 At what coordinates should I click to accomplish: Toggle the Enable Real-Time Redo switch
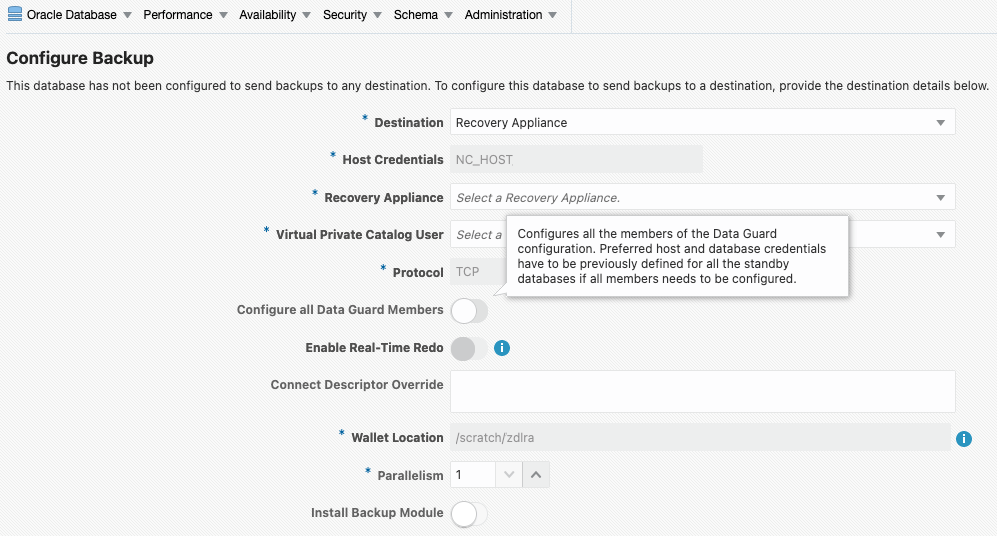(x=469, y=348)
